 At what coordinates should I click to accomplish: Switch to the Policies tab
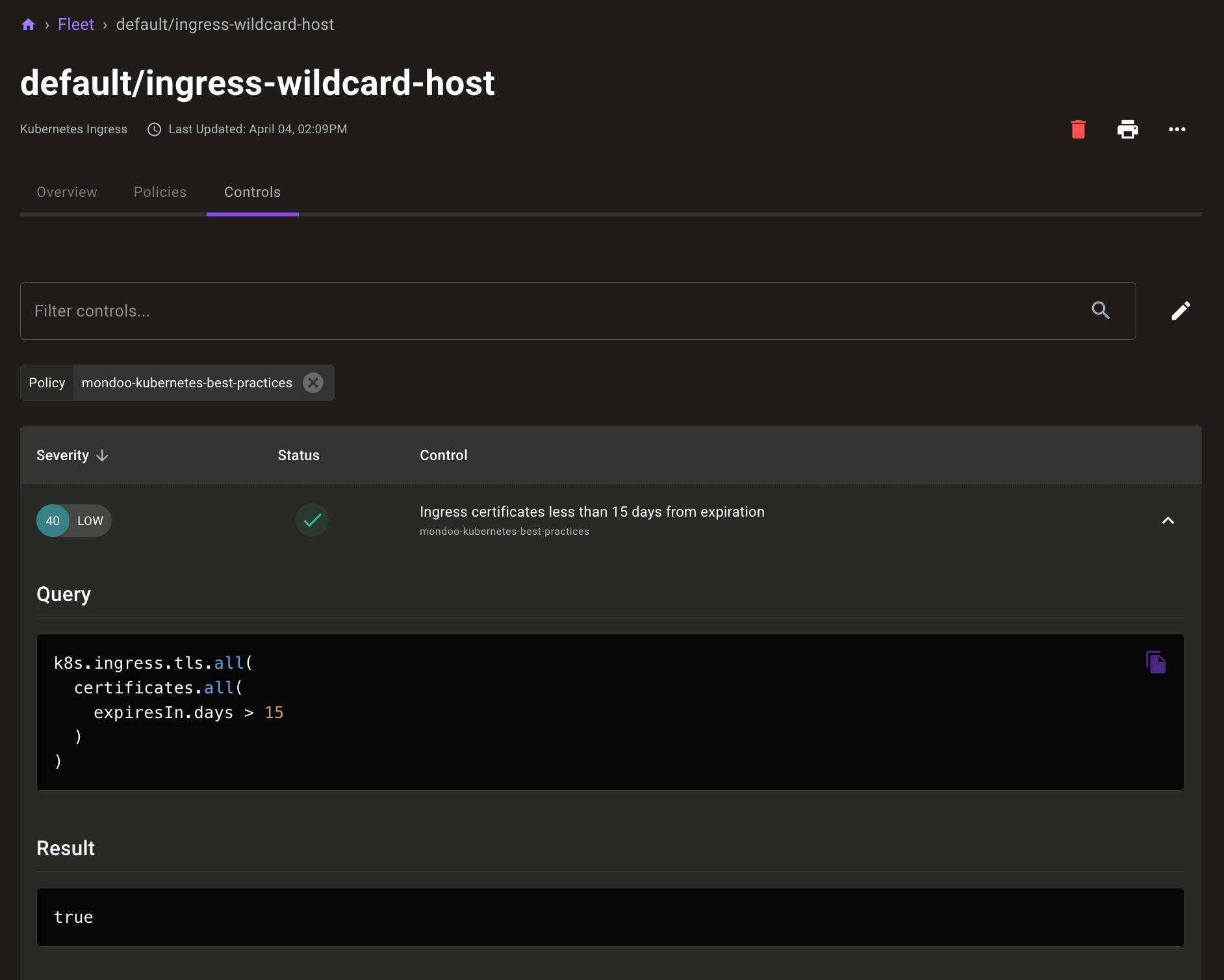(x=160, y=192)
